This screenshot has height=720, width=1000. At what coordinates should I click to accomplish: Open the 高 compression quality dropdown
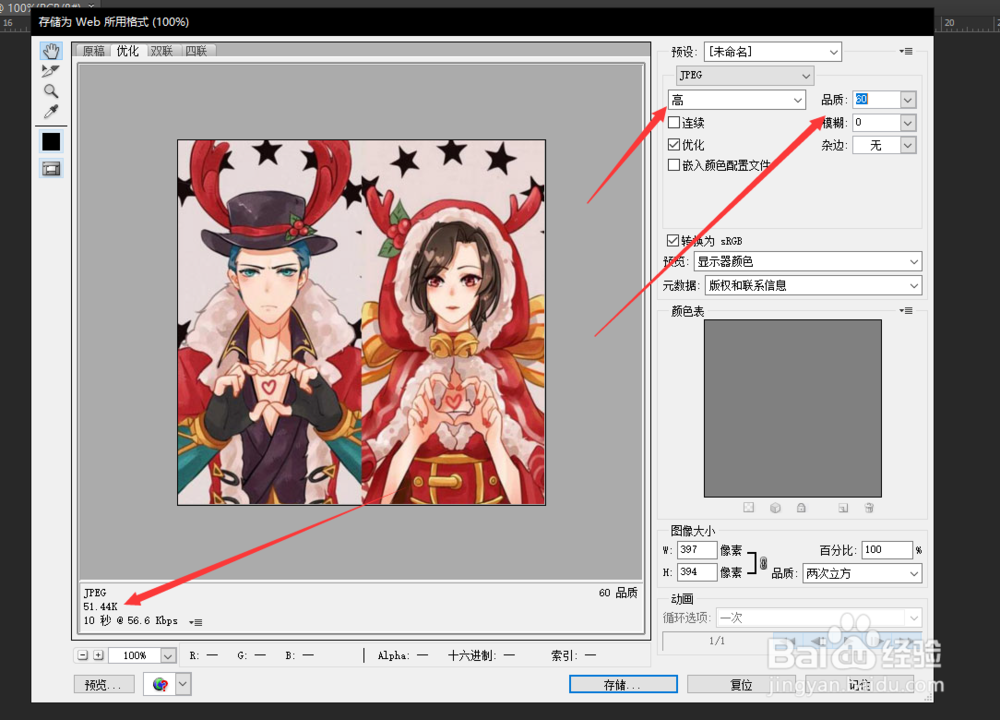[x=737, y=99]
